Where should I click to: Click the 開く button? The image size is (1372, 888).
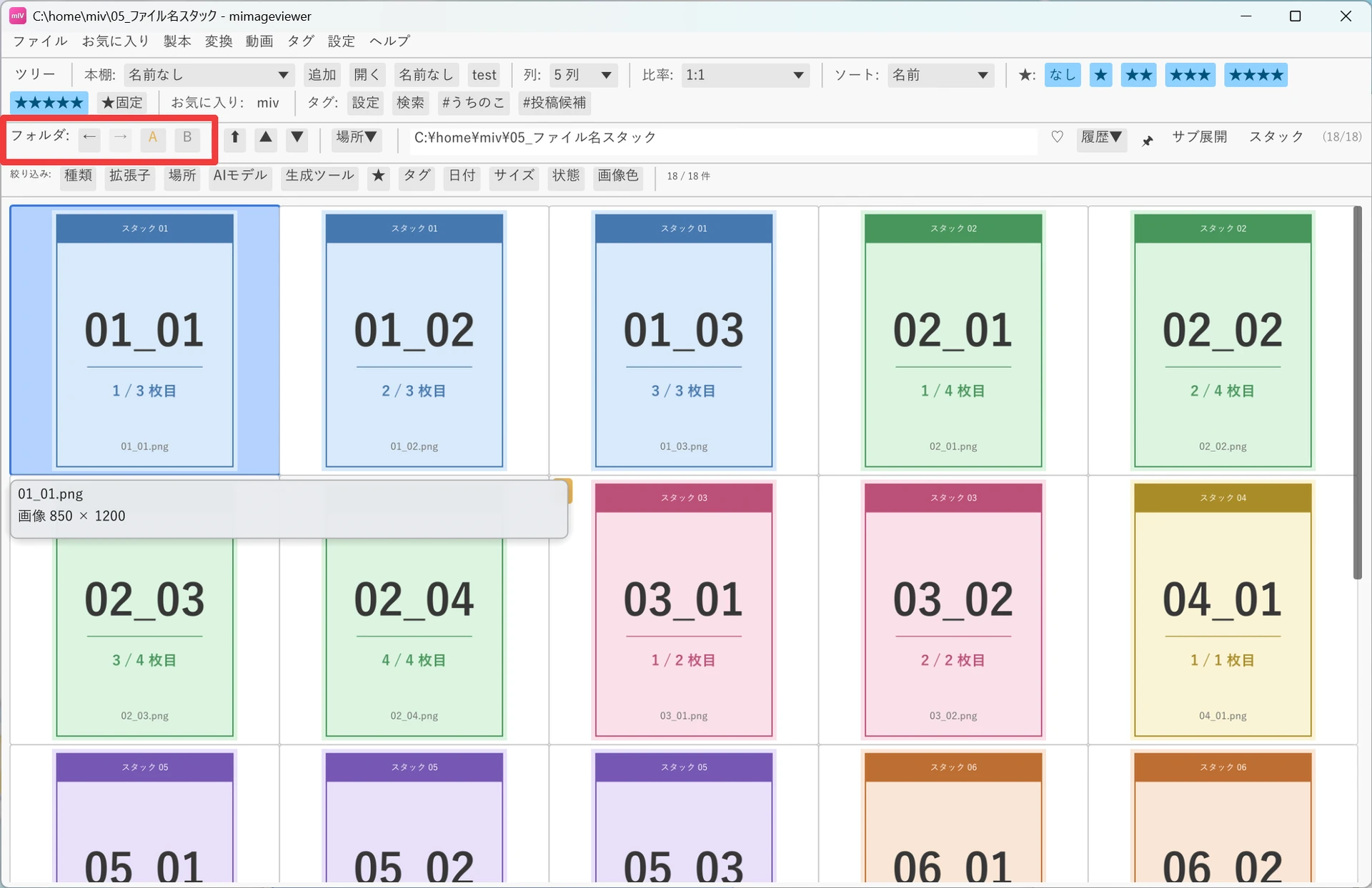(368, 75)
